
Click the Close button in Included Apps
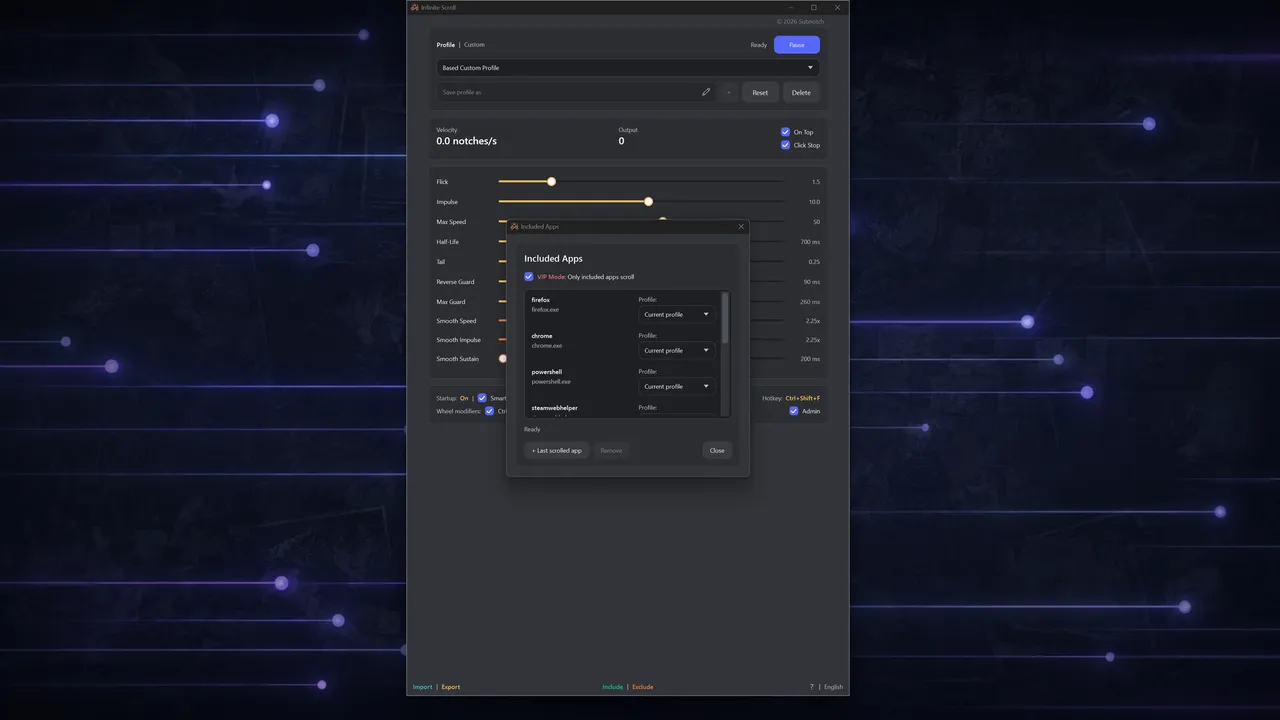point(717,451)
